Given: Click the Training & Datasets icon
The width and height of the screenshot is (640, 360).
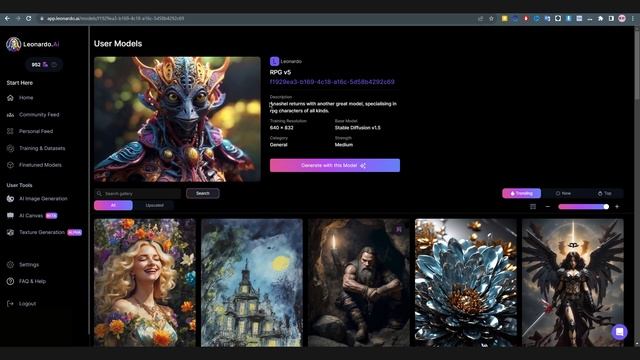Looking at the screenshot, I should point(10,148).
